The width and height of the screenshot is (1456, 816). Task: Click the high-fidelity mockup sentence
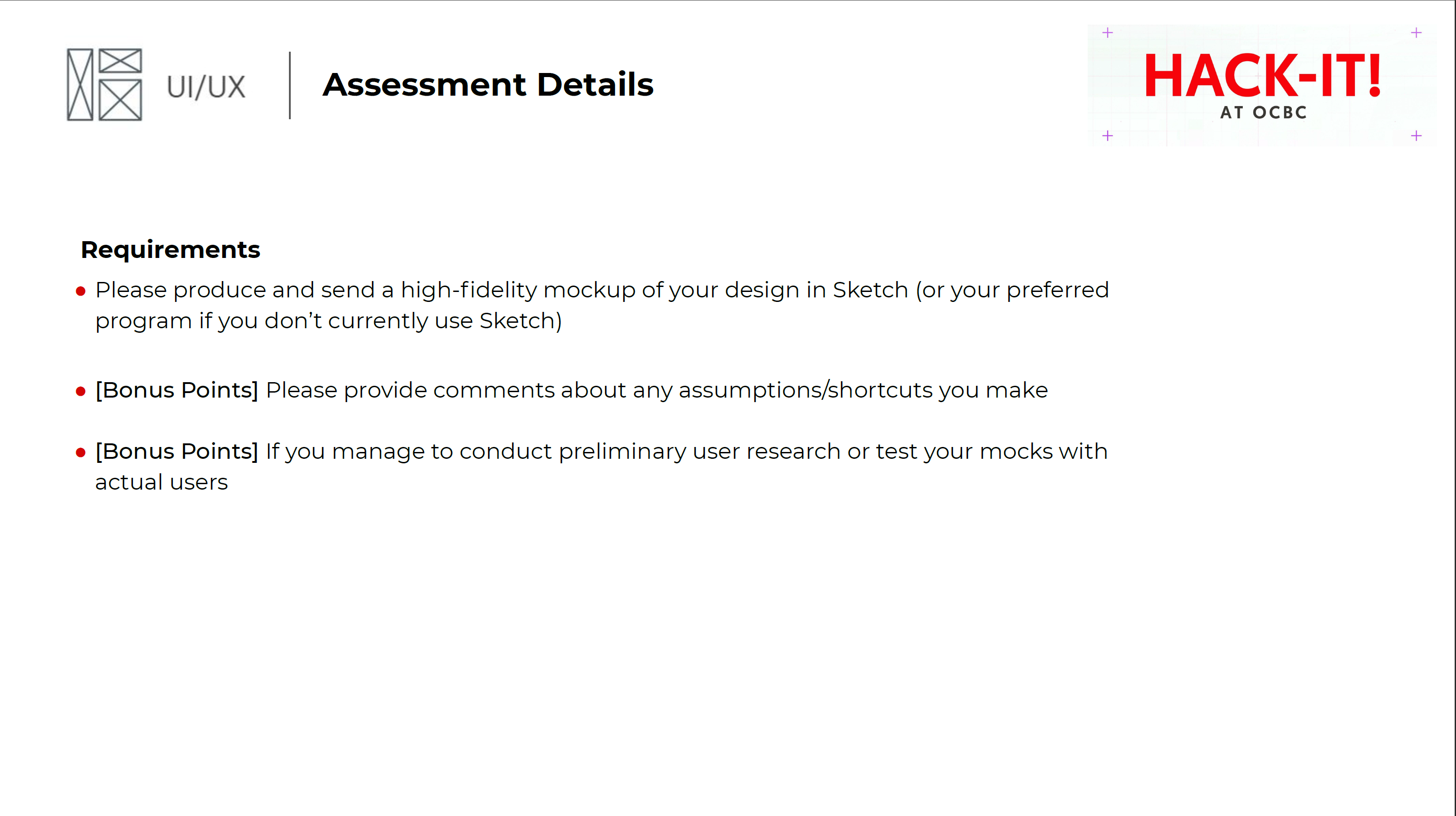point(602,305)
